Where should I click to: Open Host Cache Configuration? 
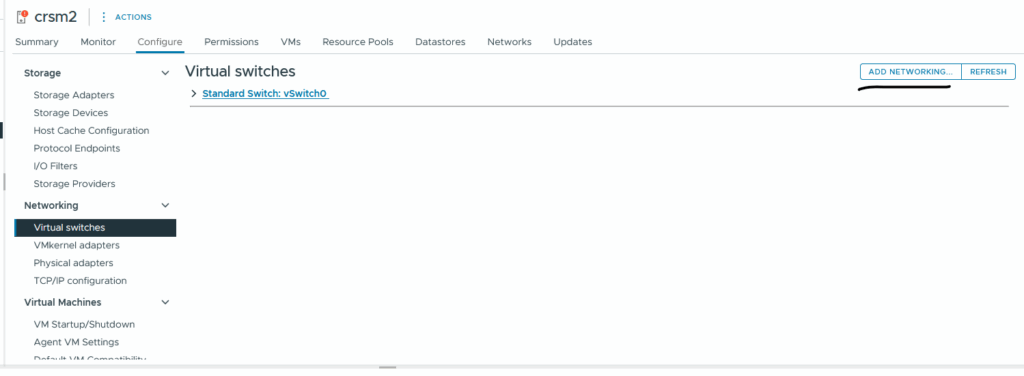(91, 131)
